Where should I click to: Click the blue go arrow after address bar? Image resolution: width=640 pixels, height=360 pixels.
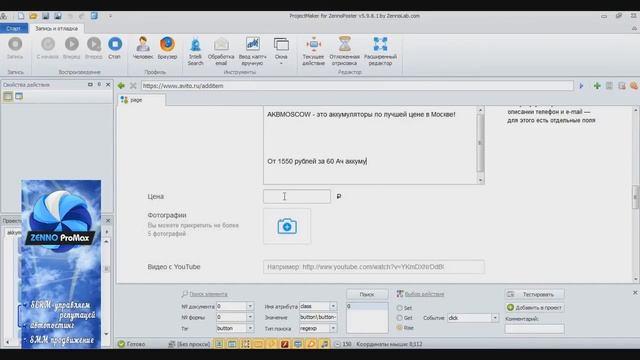(x=581, y=86)
